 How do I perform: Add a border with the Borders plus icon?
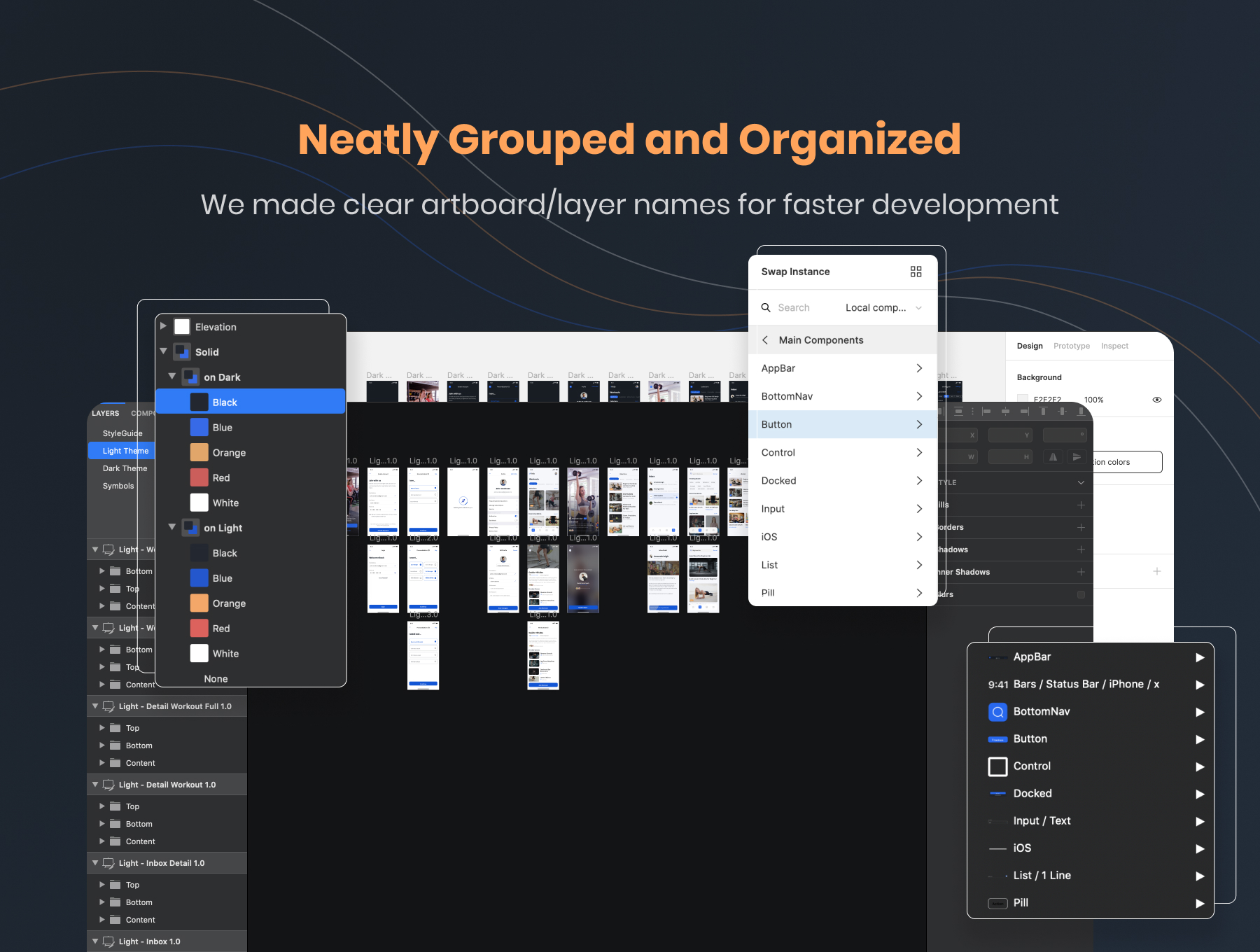(1081, 527)
